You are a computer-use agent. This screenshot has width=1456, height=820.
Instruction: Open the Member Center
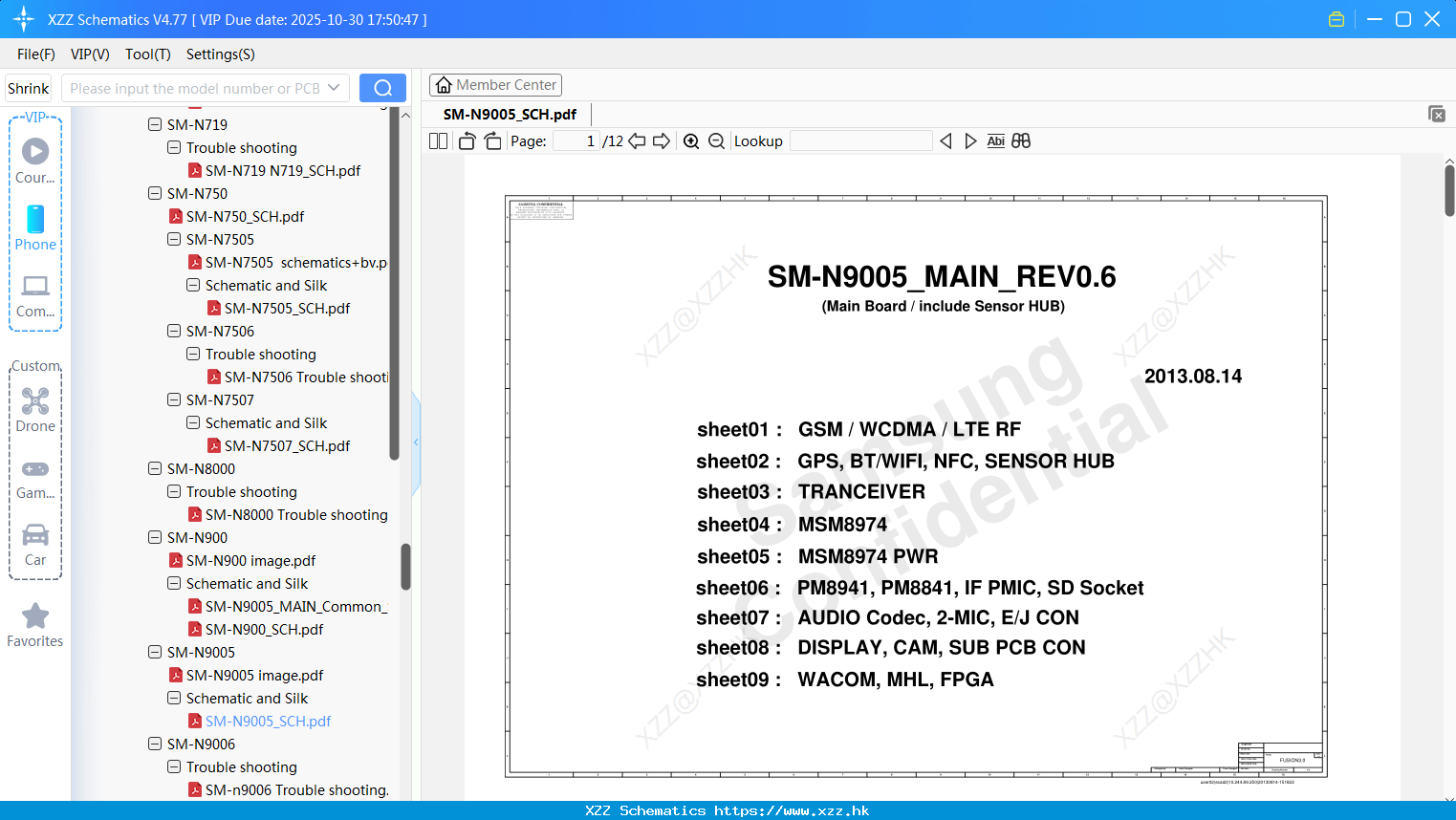(495, 84)
